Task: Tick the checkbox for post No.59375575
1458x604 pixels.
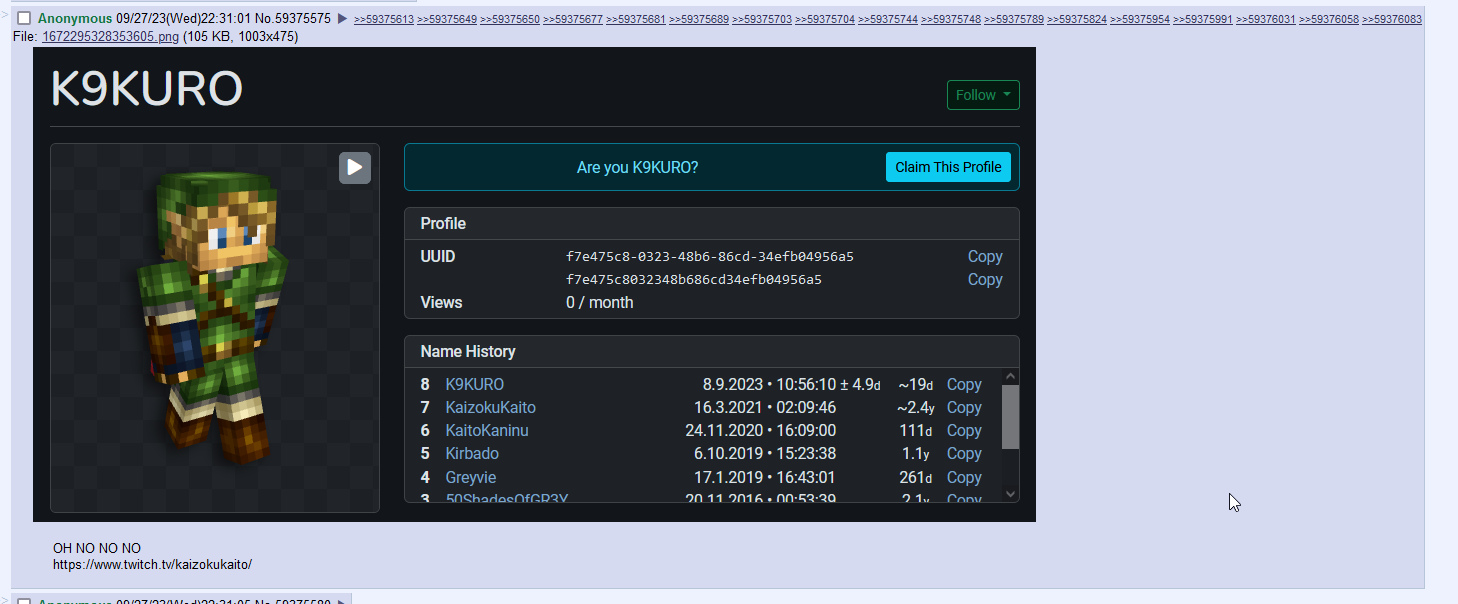Action: (24, 19)
